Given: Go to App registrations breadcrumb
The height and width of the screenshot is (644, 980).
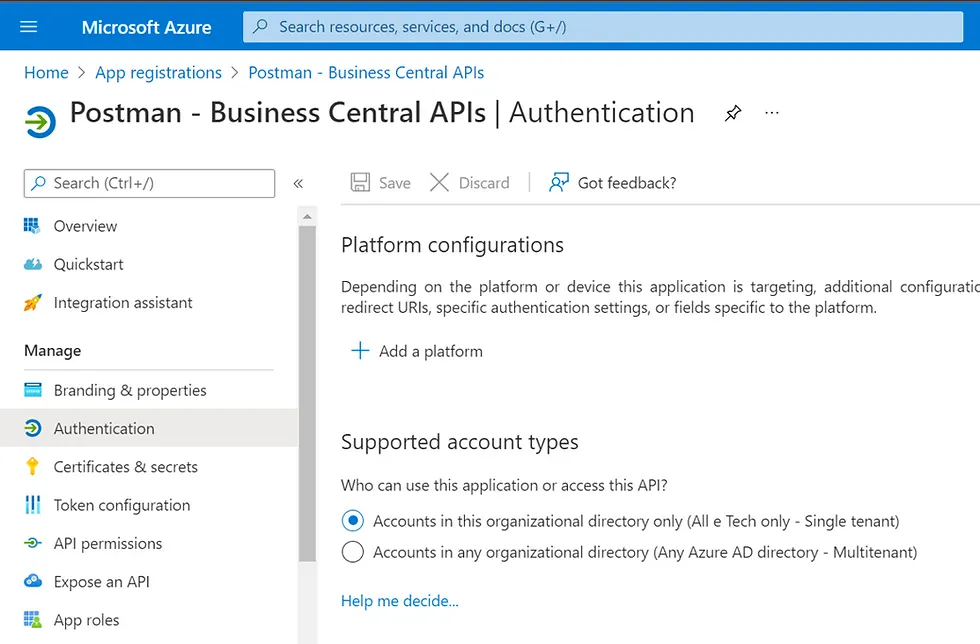Looking at the screenshot, I should point(158,73).
